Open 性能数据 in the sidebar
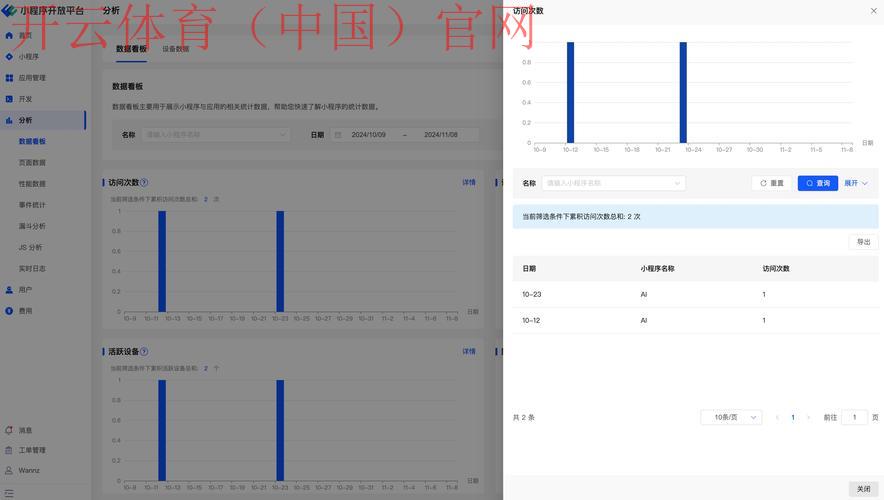 click(x=32, y=184)
